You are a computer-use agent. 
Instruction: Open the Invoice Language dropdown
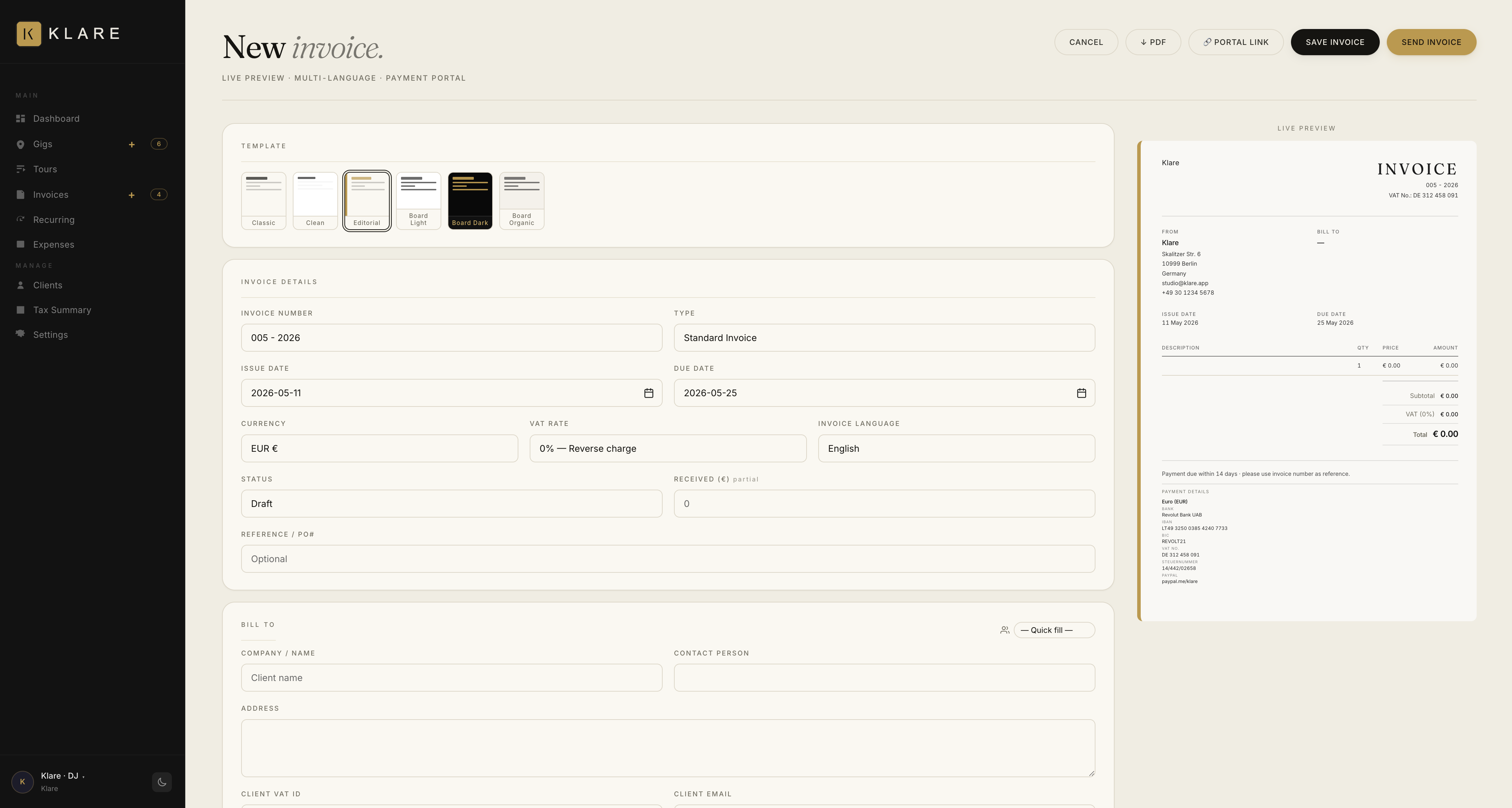956,448
